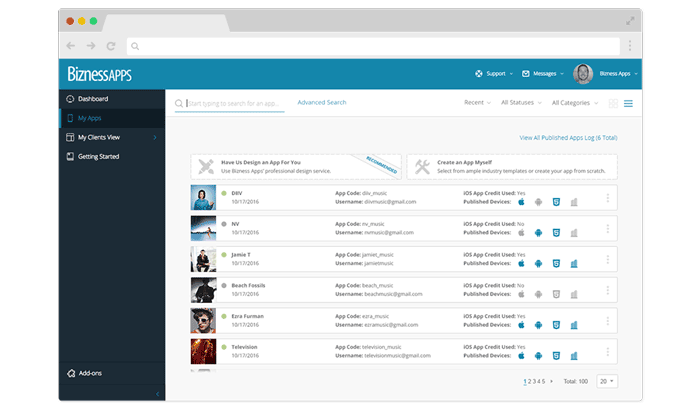Screen dimensions: 700x405
Task: Click the BiznessApps logo
Action: tap(99, 74)
